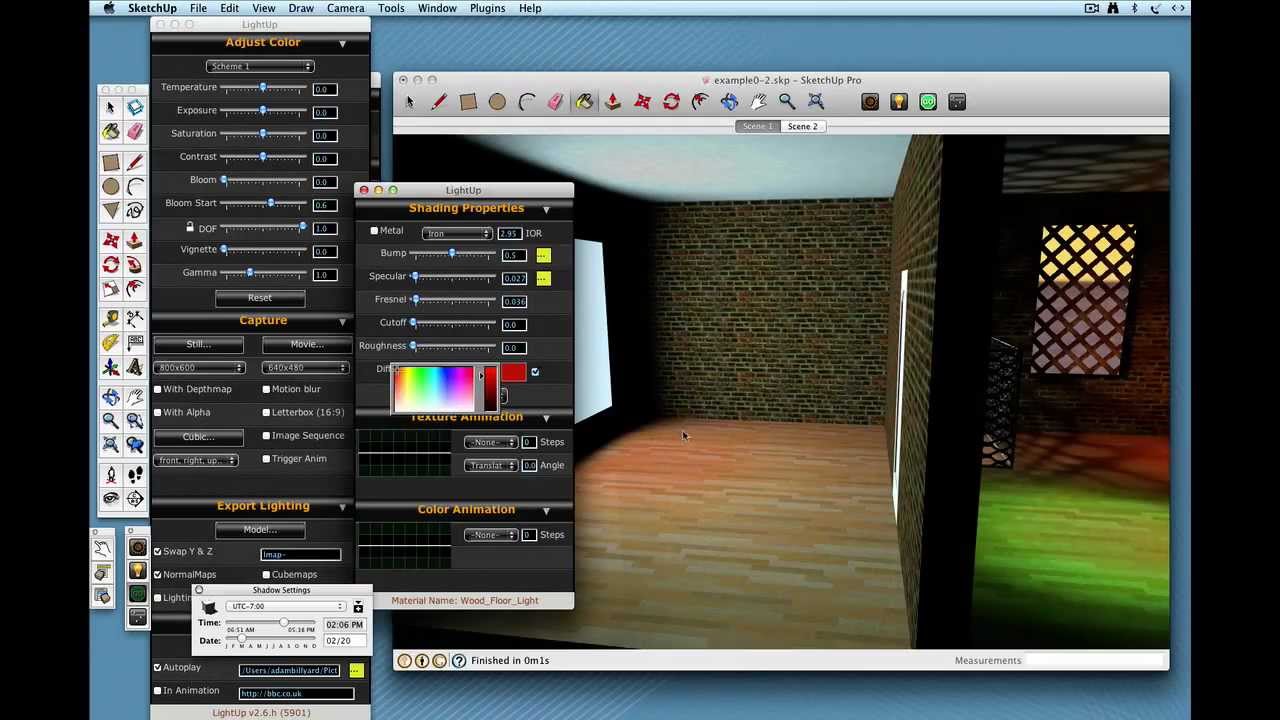Viewport: 1280px width, 720px height.
Task: Open the Draw menu
Action: tap(301, 8)
